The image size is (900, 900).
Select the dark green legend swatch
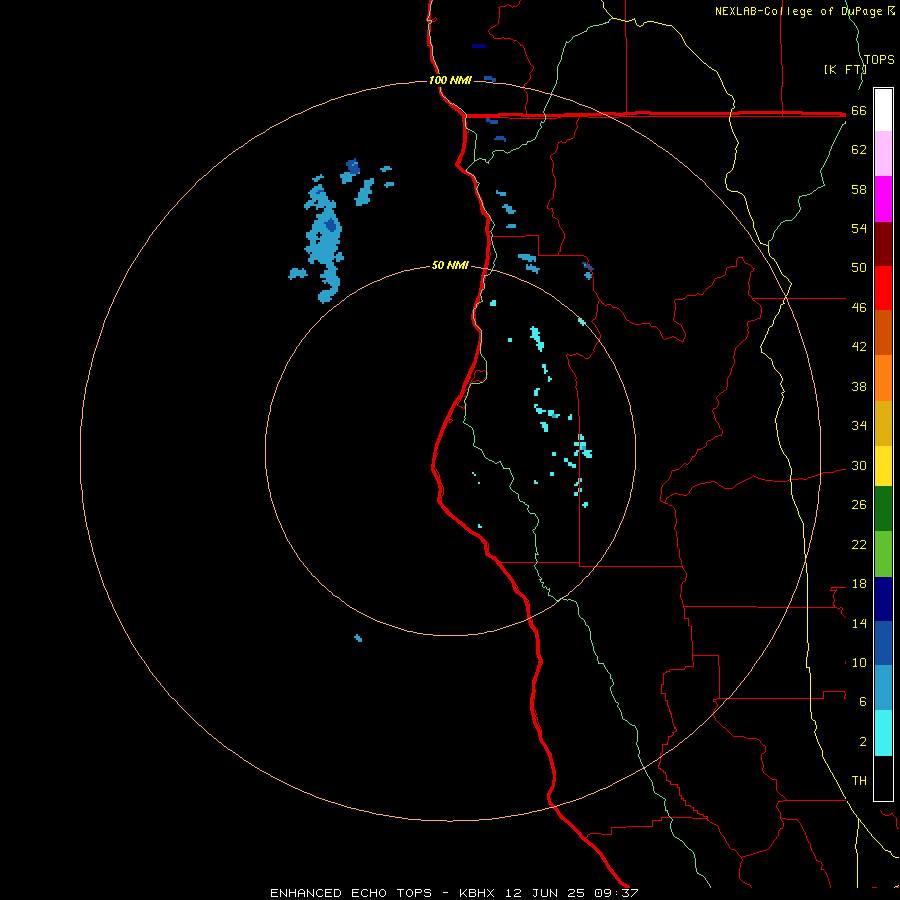883,509
